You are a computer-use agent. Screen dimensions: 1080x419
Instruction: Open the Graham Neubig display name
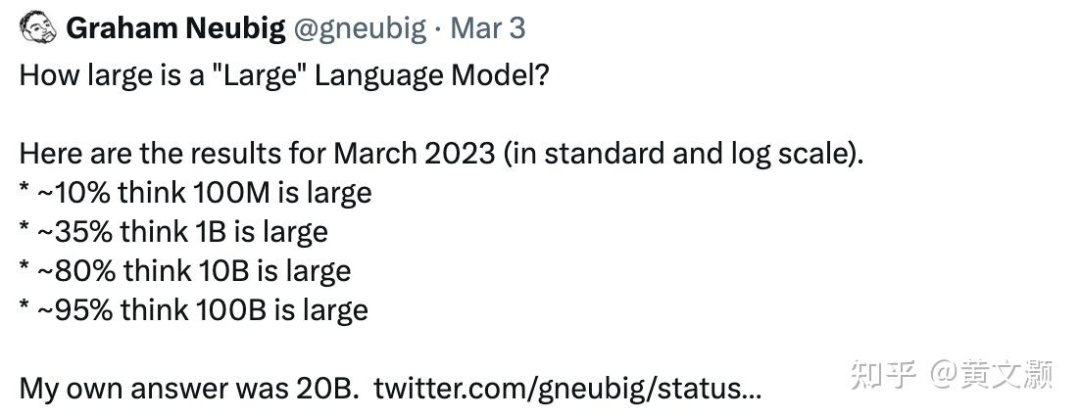176,29
